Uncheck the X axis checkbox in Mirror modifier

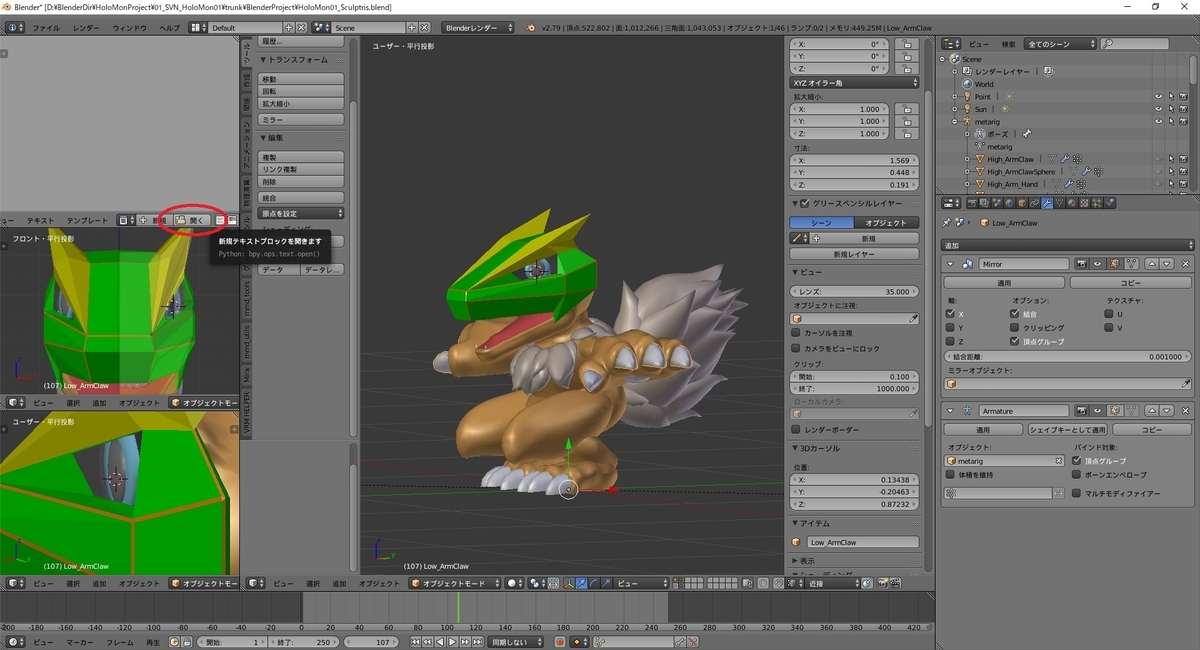(x=949, y=313)
